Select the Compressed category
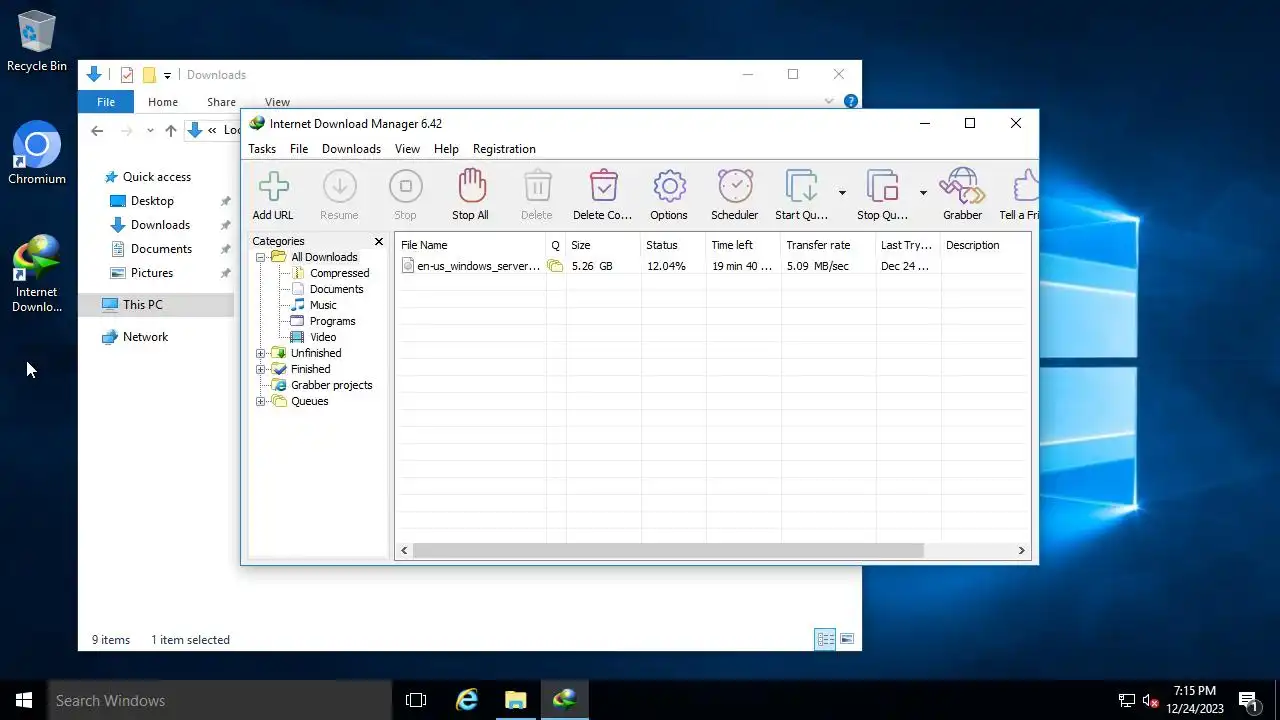The width and height of the screenshot is (1280, 720). [339, 273]
